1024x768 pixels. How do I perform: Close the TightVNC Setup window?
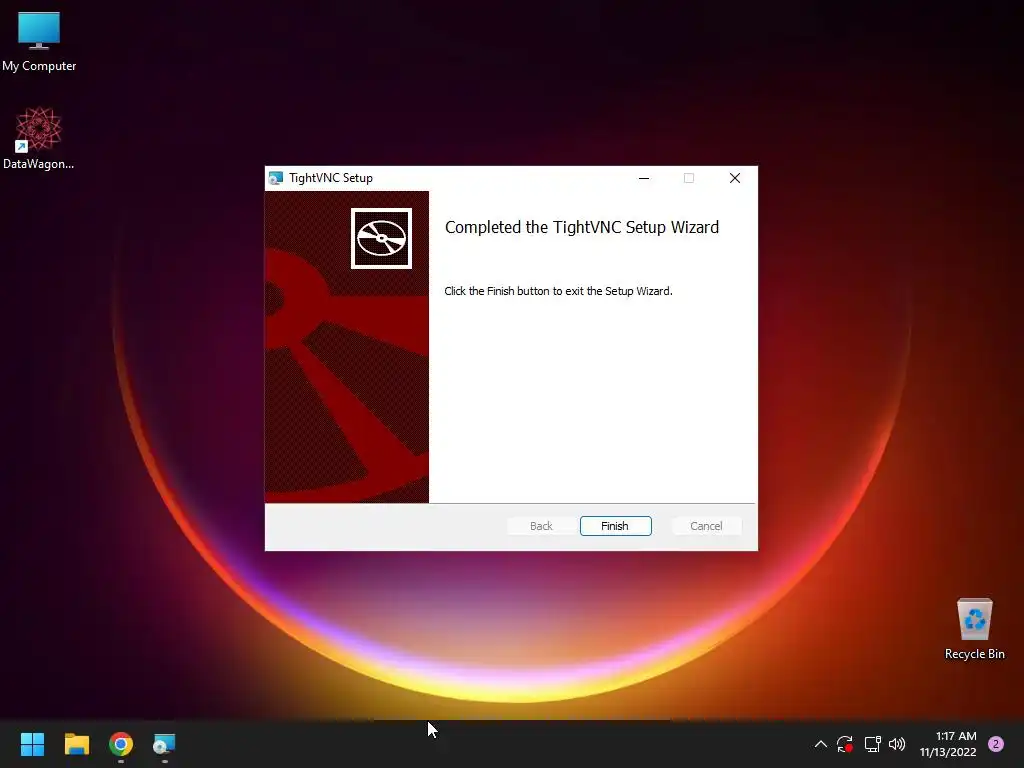(x=735, y=178)
